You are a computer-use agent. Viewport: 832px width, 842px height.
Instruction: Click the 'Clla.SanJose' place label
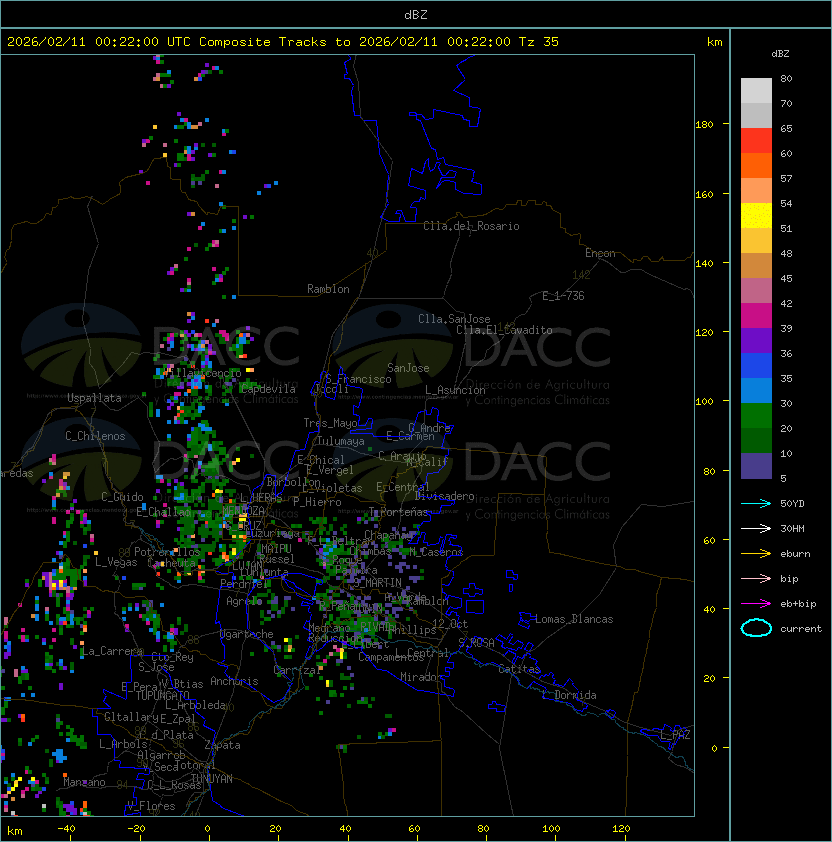[x=454, y=319]
